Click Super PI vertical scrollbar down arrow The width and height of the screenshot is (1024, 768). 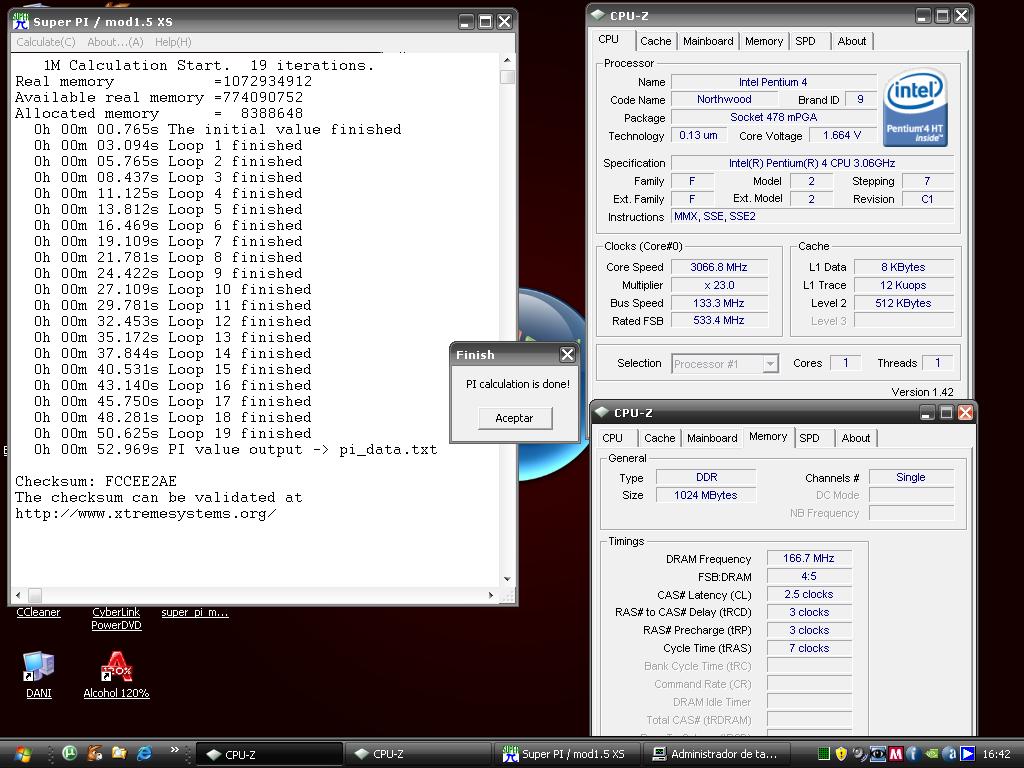(x=507, y=579)
